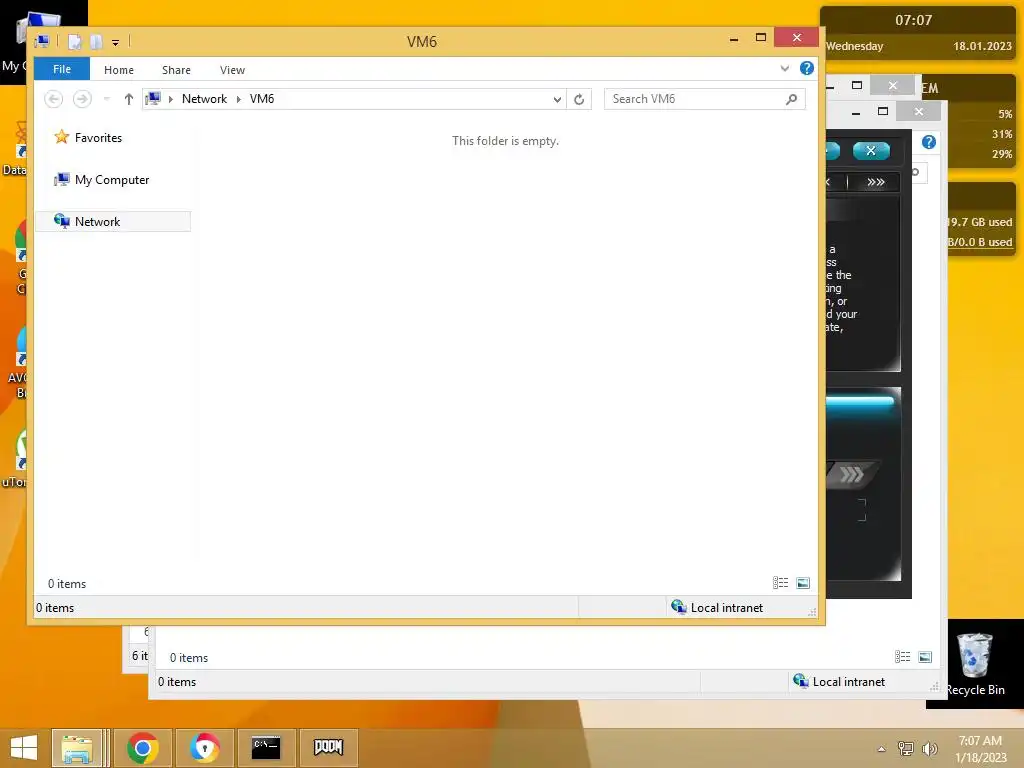
Task: Open the address bar history dropdown
Action: (x=557, y=99)
